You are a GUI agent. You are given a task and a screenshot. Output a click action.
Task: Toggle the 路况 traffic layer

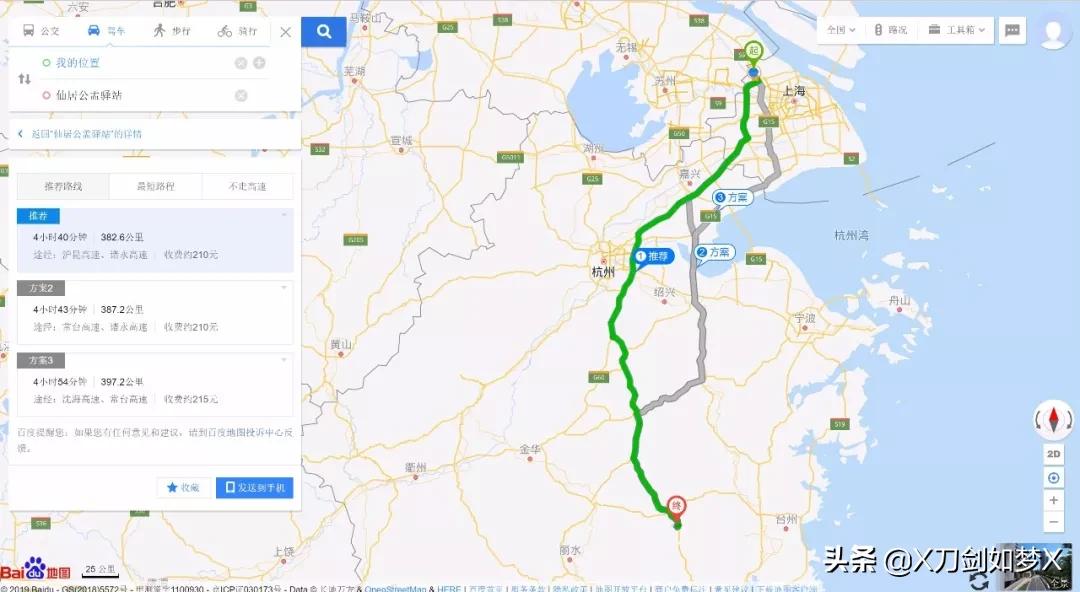point(891,30)
